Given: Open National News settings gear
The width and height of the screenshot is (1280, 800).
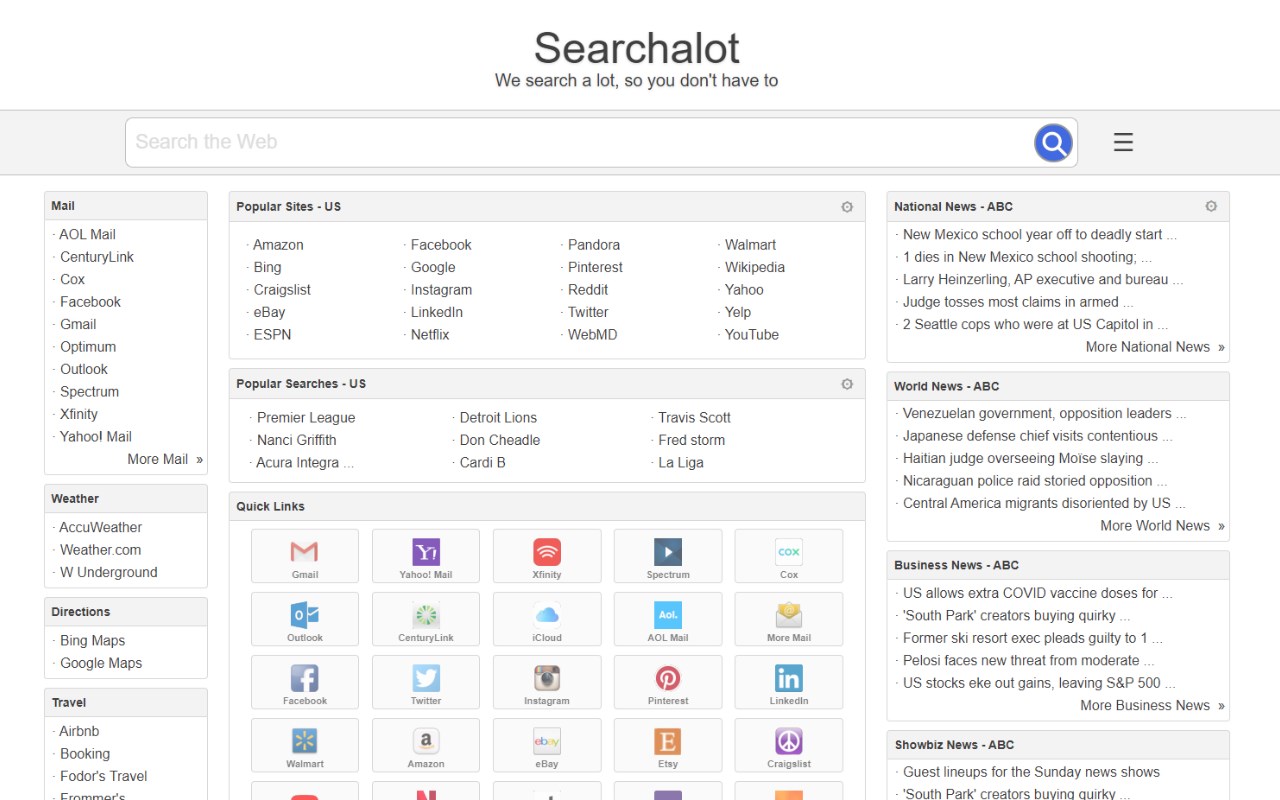Looking at the screenshot, I should tap(1211, 207).
